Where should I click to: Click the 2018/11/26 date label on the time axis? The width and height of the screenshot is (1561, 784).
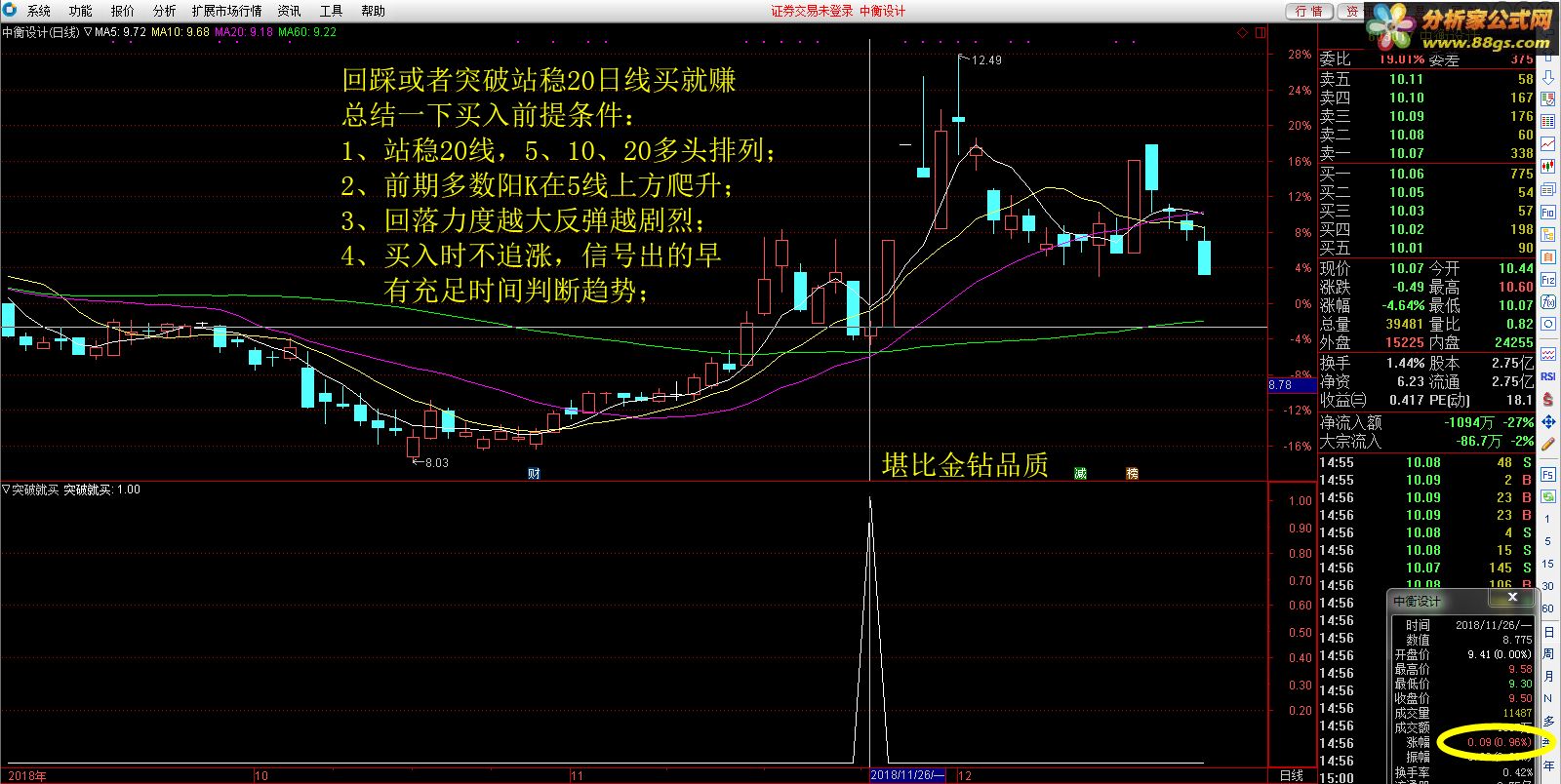[x=907, y=775]
